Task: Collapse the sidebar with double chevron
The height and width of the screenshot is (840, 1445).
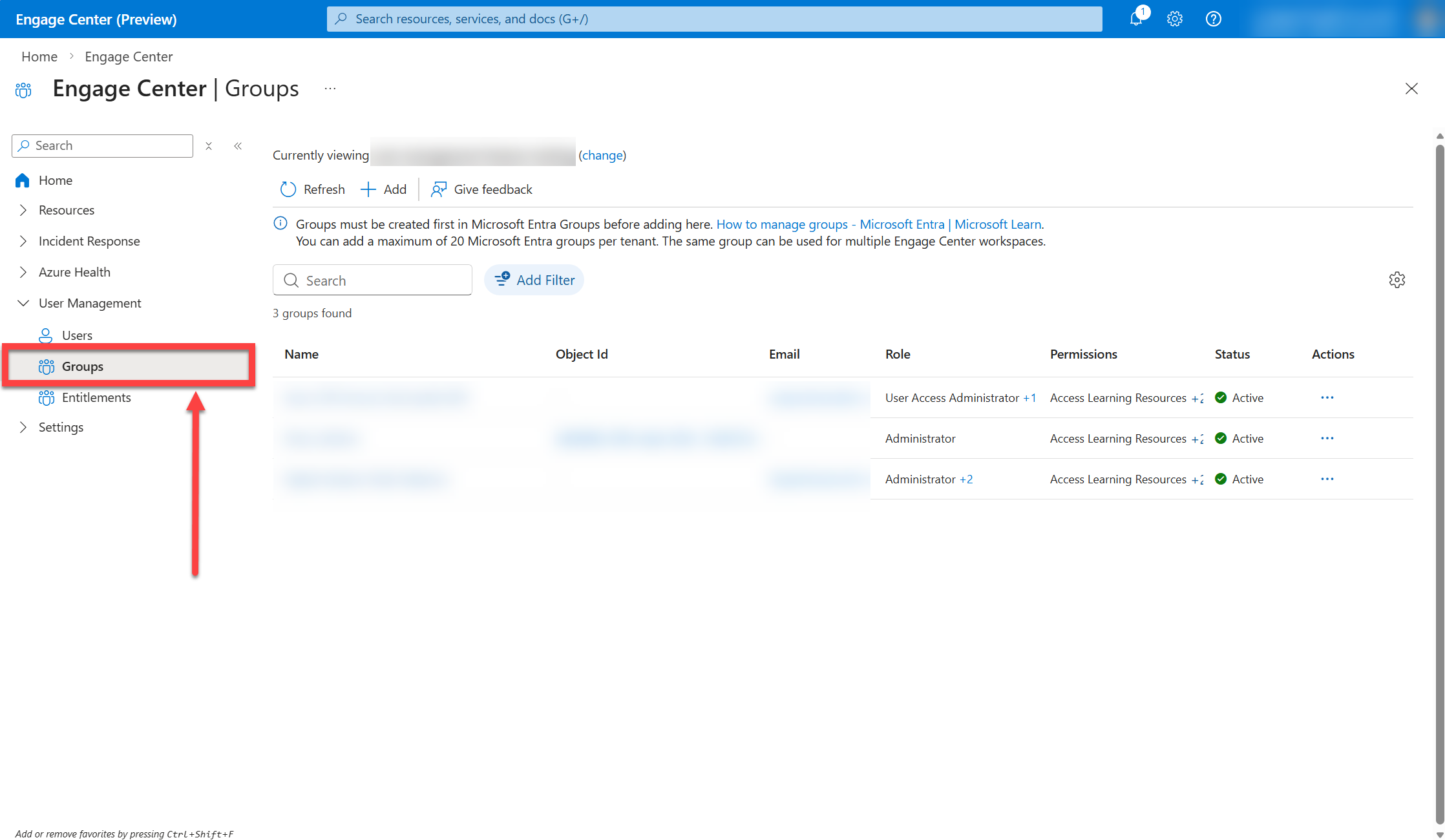Action: pos(238,146)
